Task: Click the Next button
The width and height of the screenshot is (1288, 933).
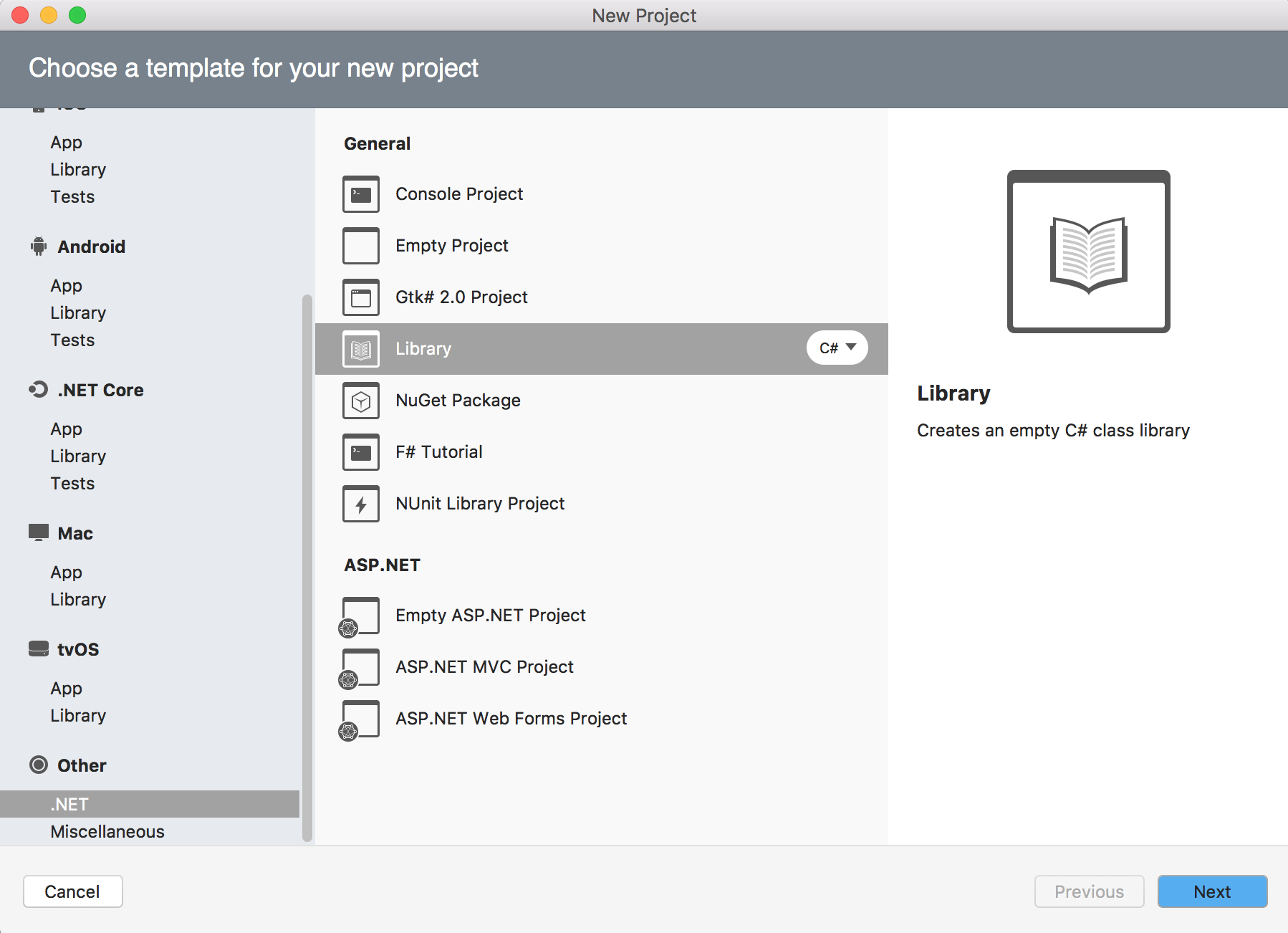Action: (x=1212, y=892)
